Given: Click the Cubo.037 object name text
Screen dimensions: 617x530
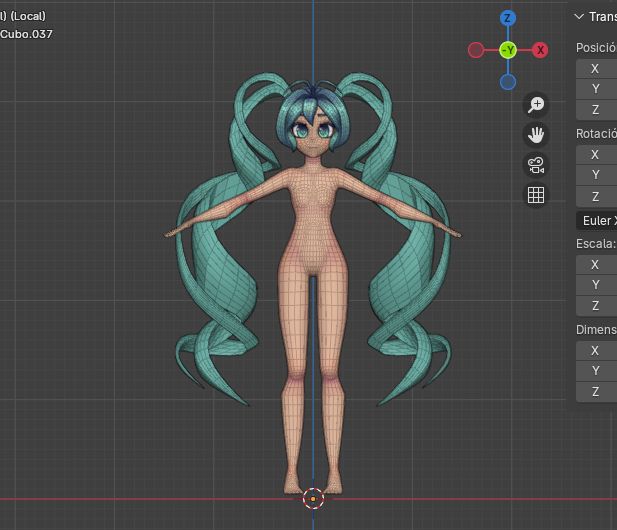Looking at the screenshot, I should click(26, 34).
